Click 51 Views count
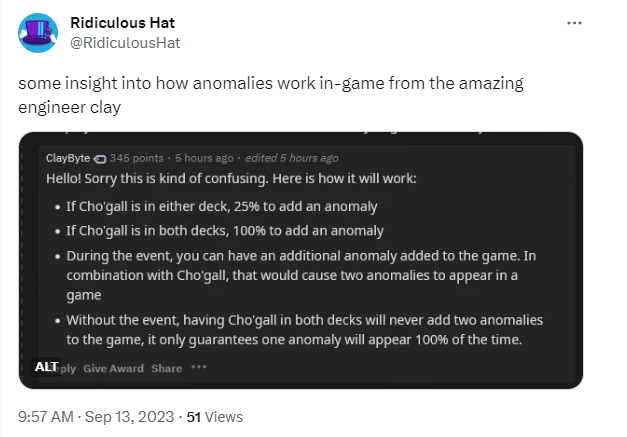The image size is (627, 437). click(215, 417)
